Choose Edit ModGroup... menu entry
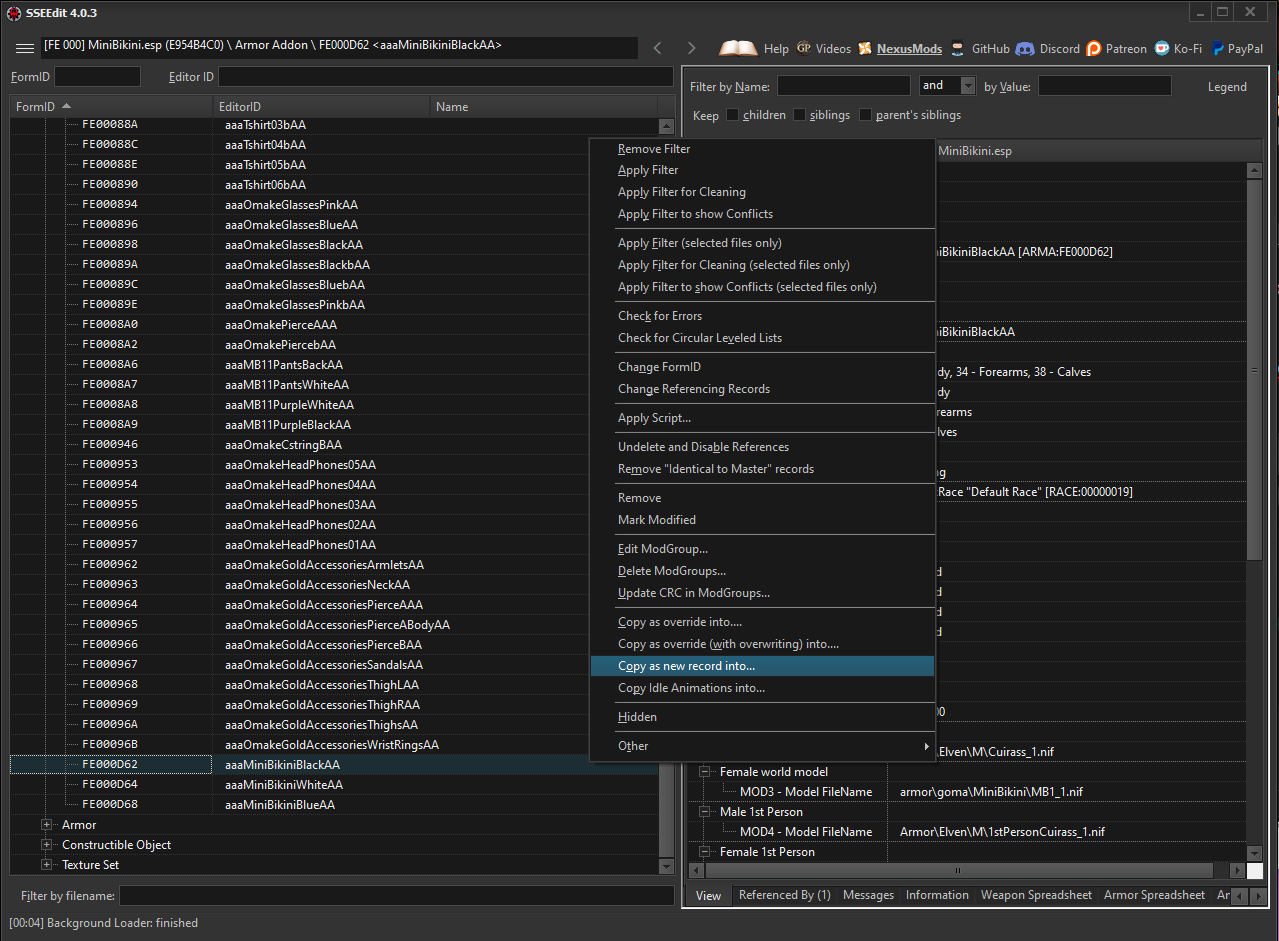This screenshot has width=1279, height=941. tap(762, 549)
